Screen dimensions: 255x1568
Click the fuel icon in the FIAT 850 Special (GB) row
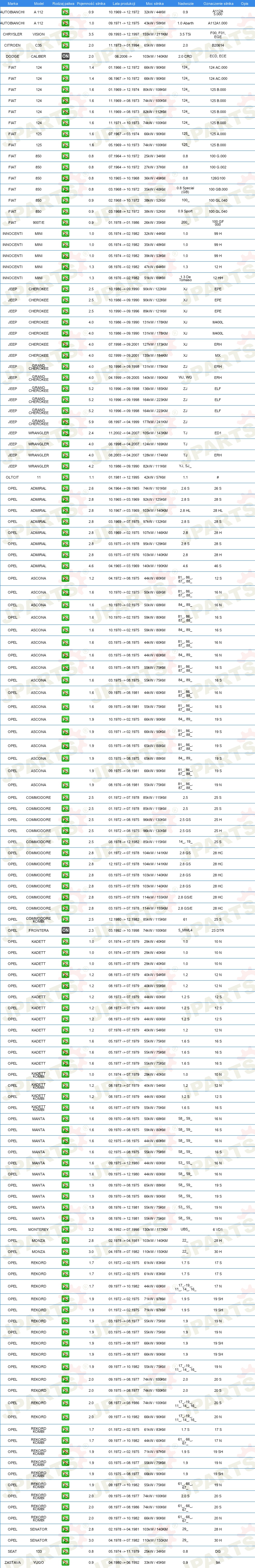tap(65, 189)
